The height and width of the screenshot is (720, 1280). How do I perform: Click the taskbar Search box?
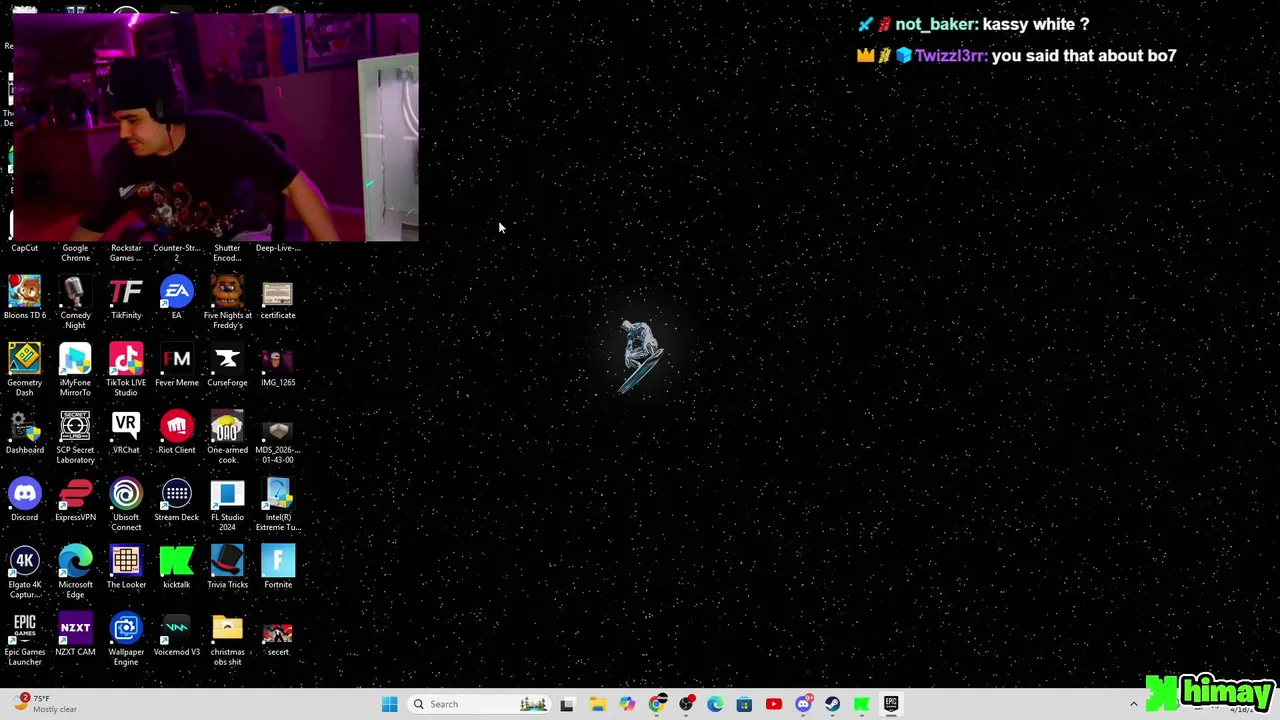pos(478,704)
